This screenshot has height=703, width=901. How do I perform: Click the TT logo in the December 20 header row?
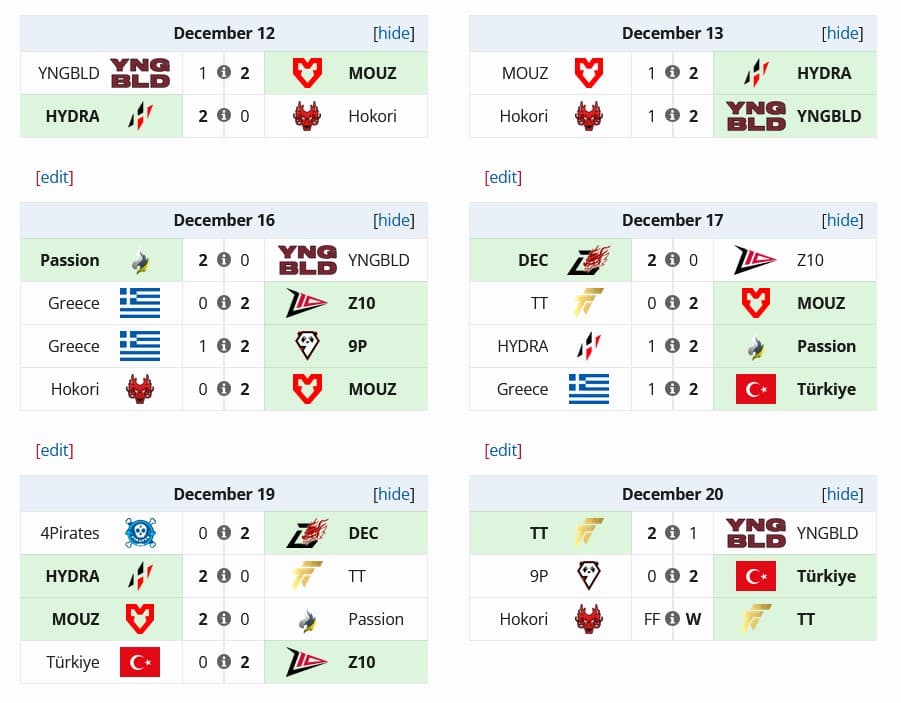tap(589, 533)
